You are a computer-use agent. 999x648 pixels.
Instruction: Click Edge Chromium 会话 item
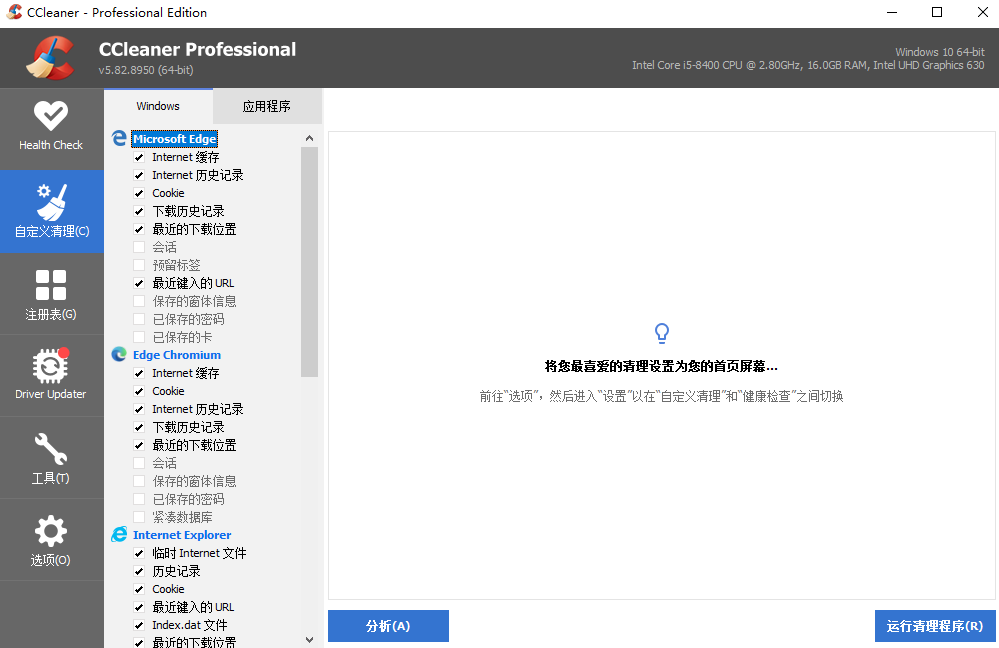click(x=164, y=463)
